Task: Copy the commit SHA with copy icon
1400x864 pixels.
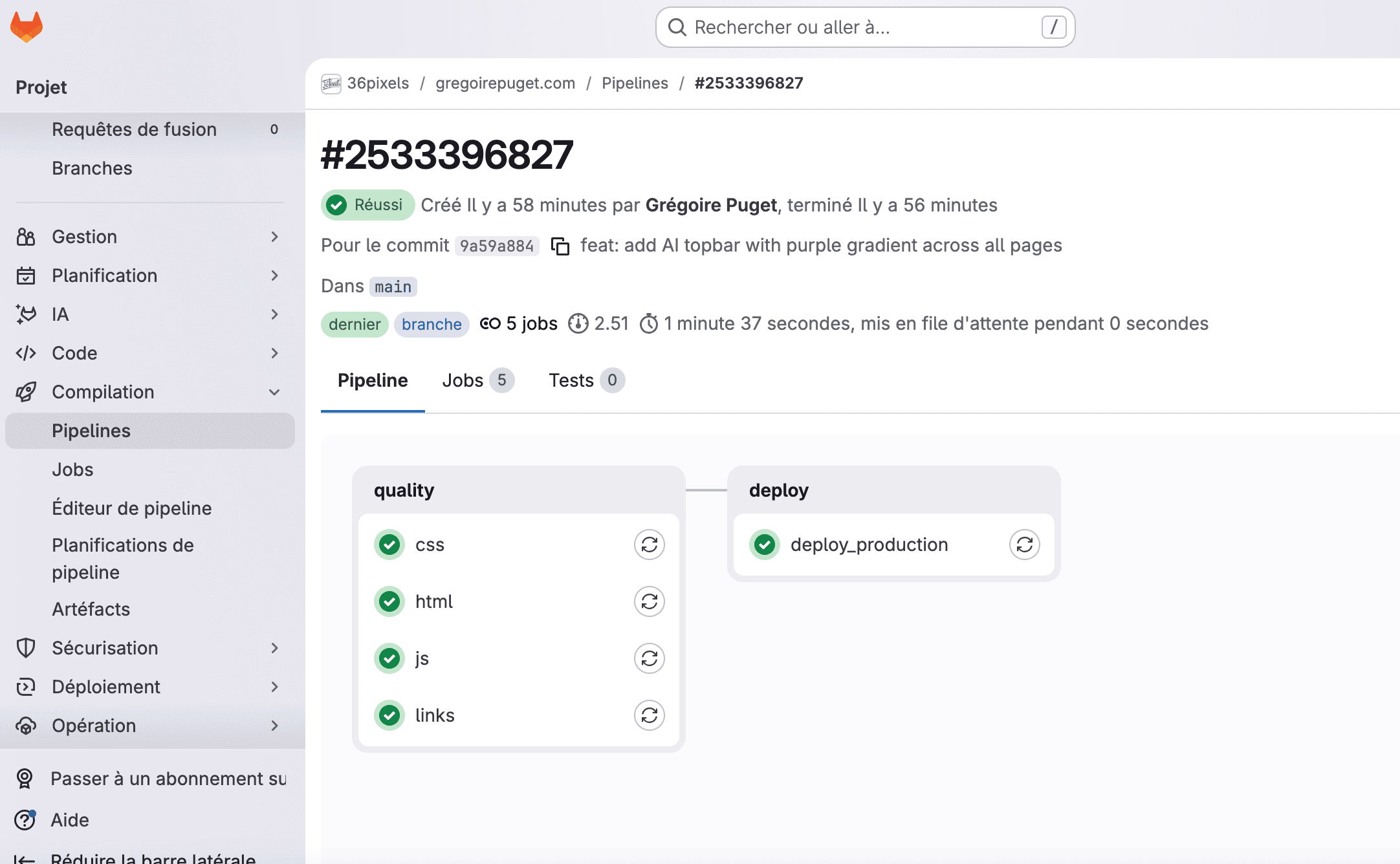Action: [x=560, y=246]
